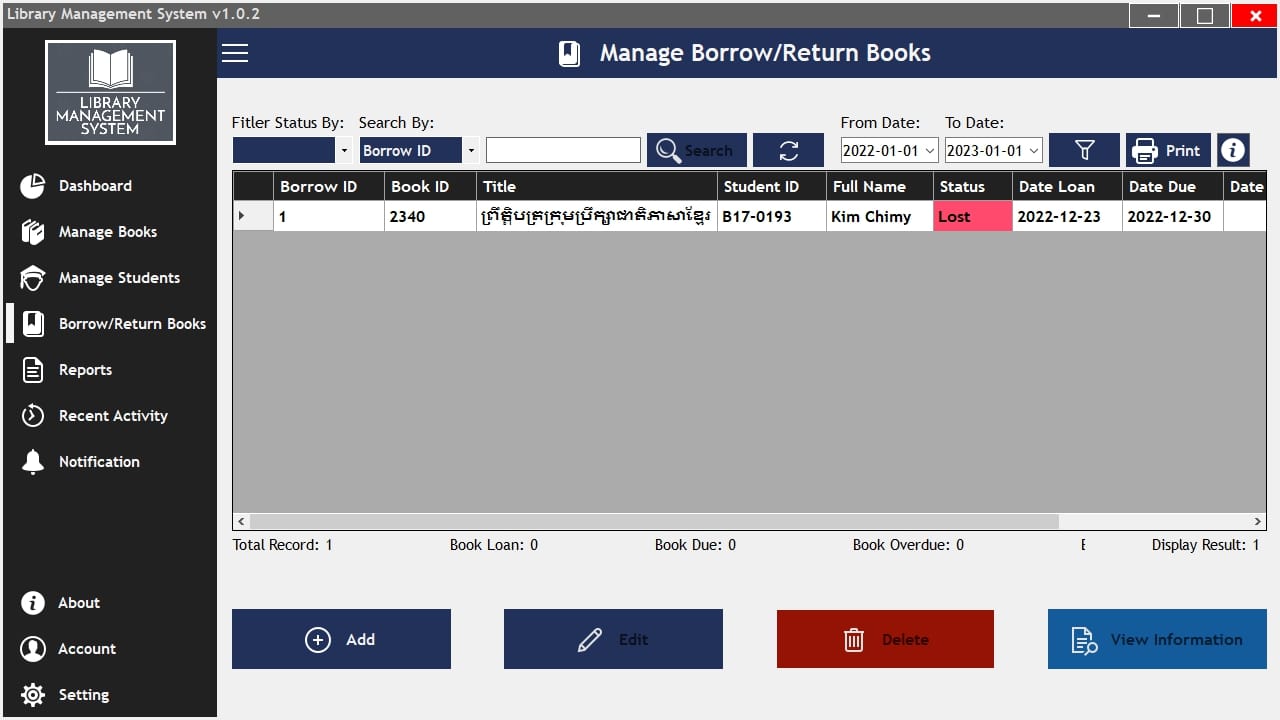The width and height of the screenshot is (1280, 720).
Task: Click the red Lost status cell
Action: [x=973, y=216]
